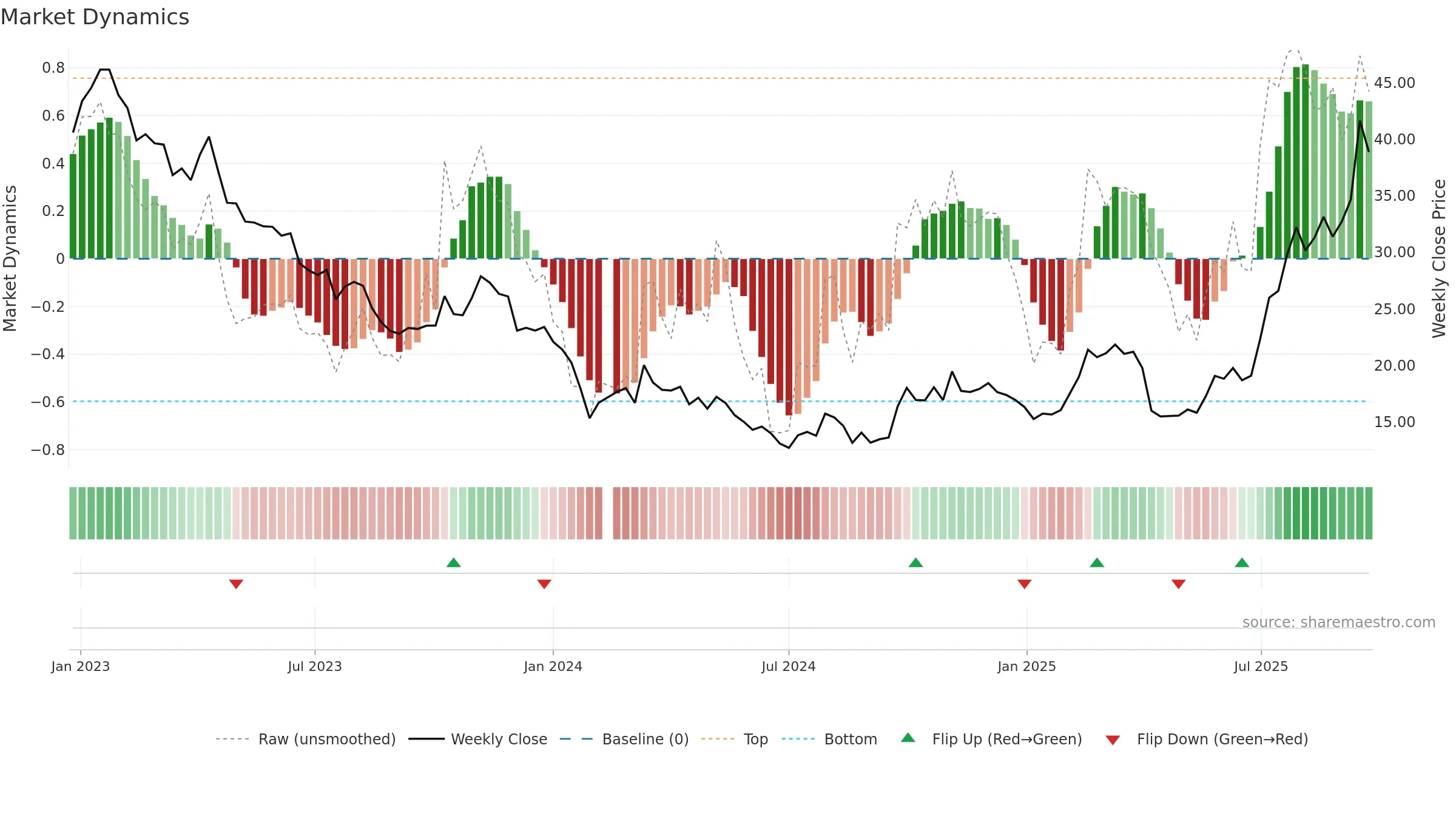
Task: Select the flip-up marker just before Jul 2025
Action: (1242, 562)
